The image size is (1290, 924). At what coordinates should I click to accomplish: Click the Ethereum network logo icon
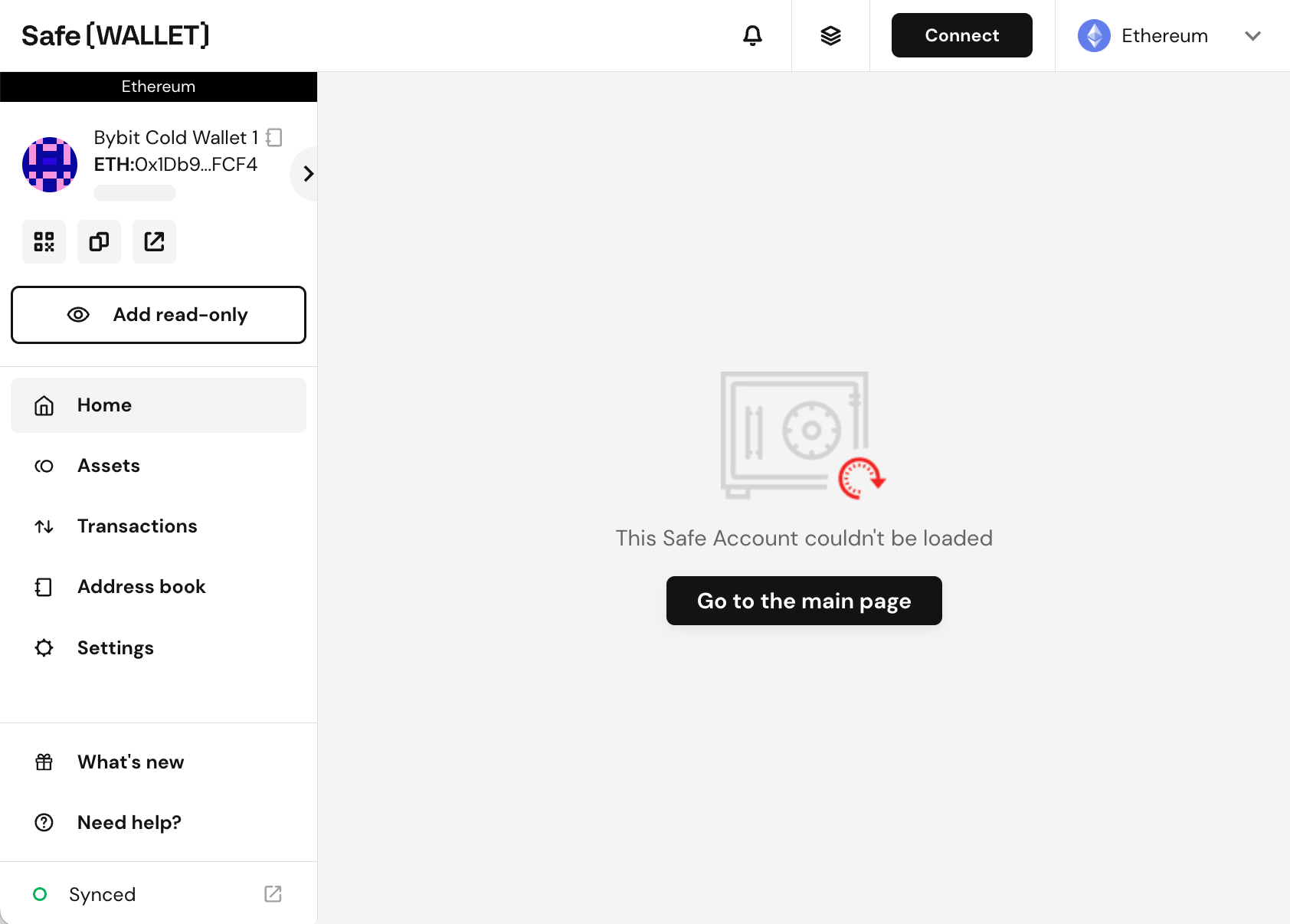pyautogui.click(x=1095, y=36)
